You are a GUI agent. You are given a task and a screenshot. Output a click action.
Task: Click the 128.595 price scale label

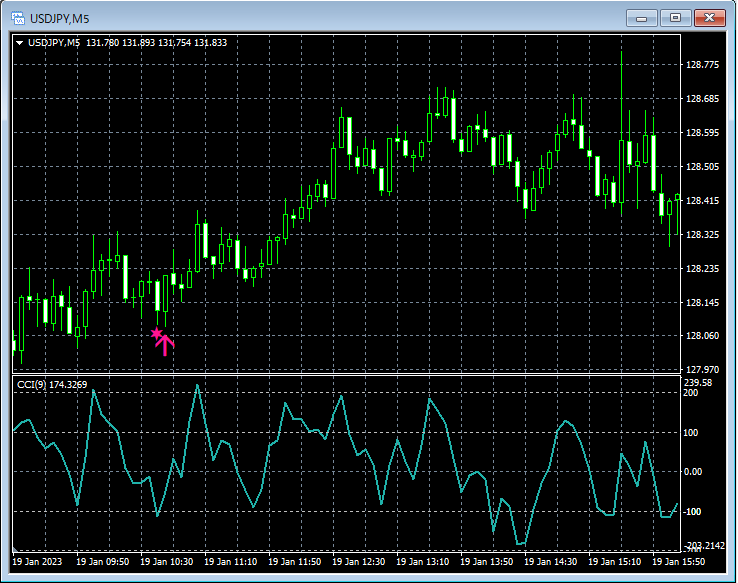pyautogui.click(x=703, y=133)
